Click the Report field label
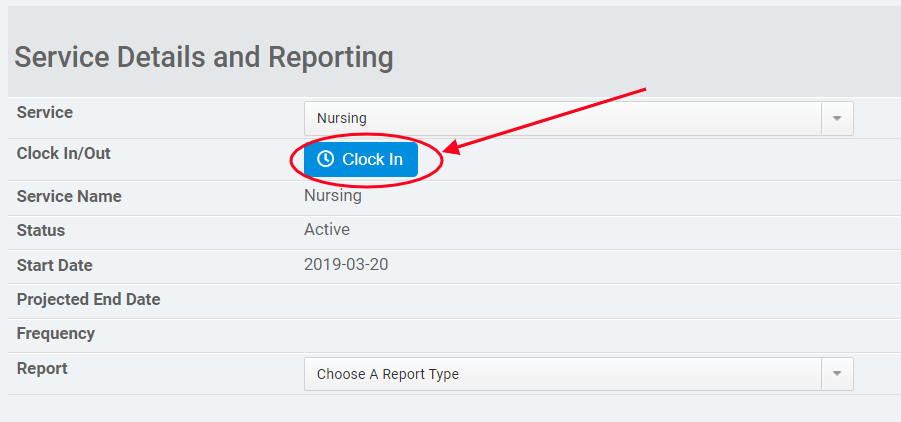Image resolution: width=901 pixels, height=422 pixels. pos(42,369)
